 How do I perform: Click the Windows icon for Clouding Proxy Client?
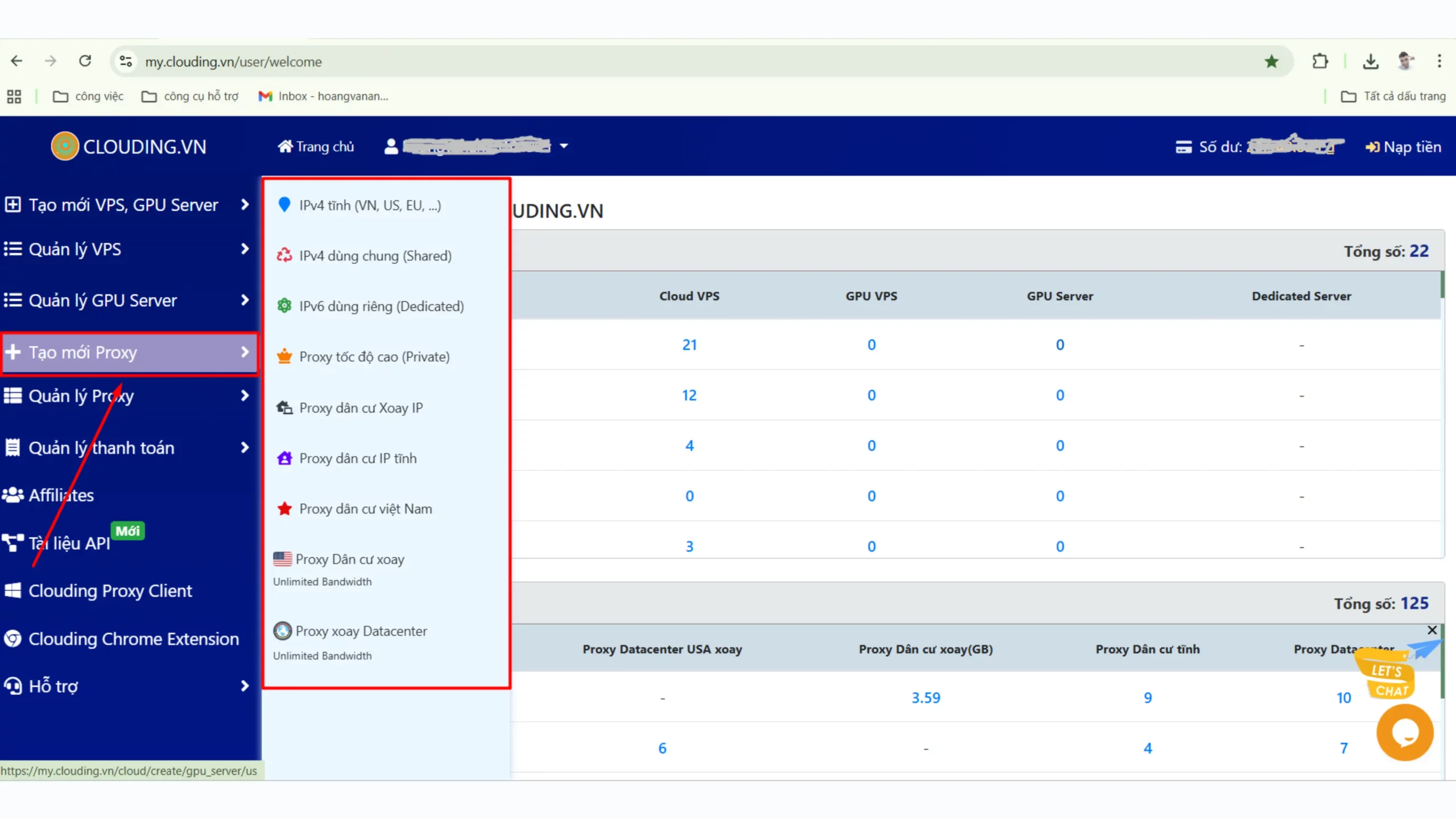coord(13,590)
